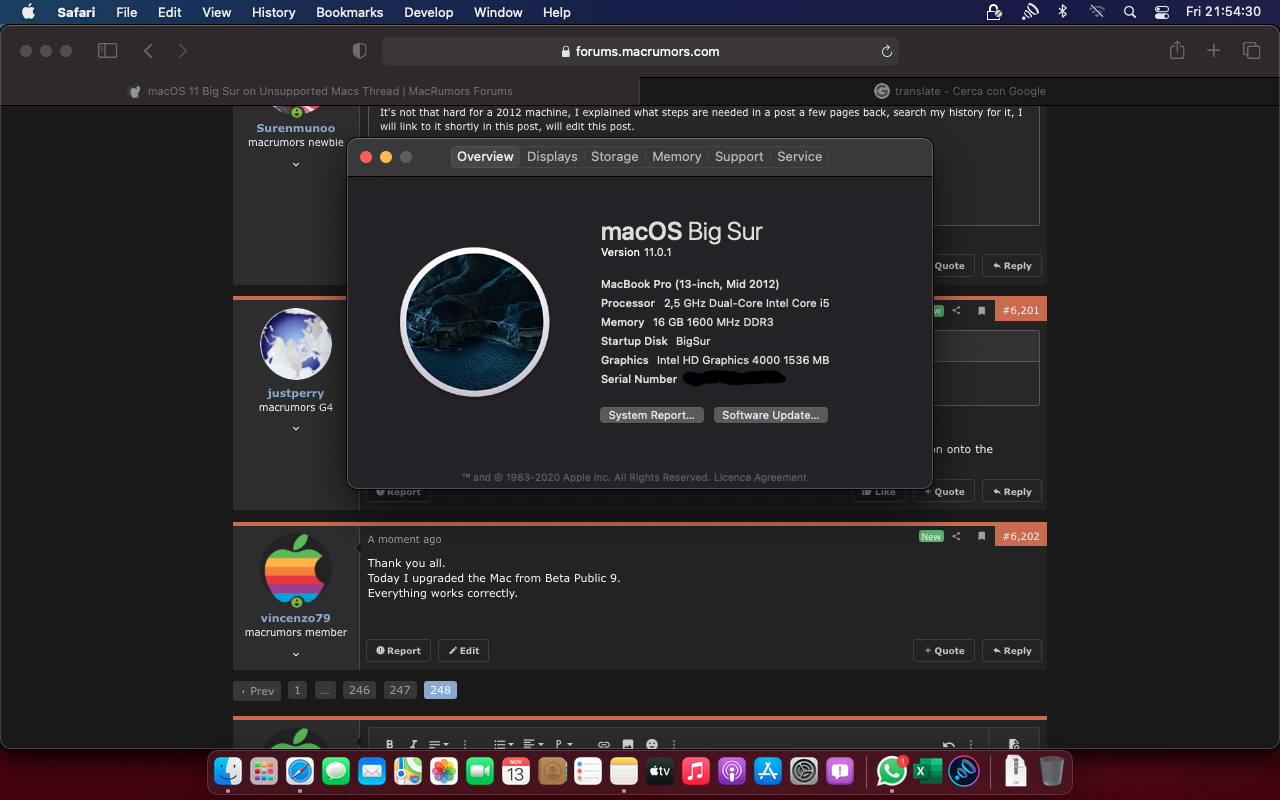
Task: Report vincenzo79's post
Action: tap(398, 651)
